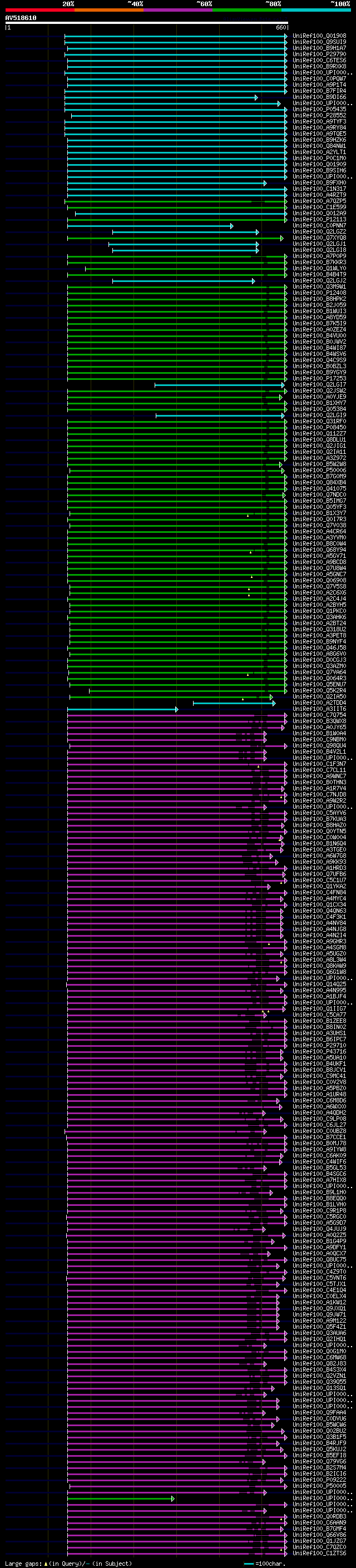The width and height of the screenshot is (356, 1568).
Task: Select hit label UniRef100_C1ZTS6
Action: click(x=319, y=1554)
